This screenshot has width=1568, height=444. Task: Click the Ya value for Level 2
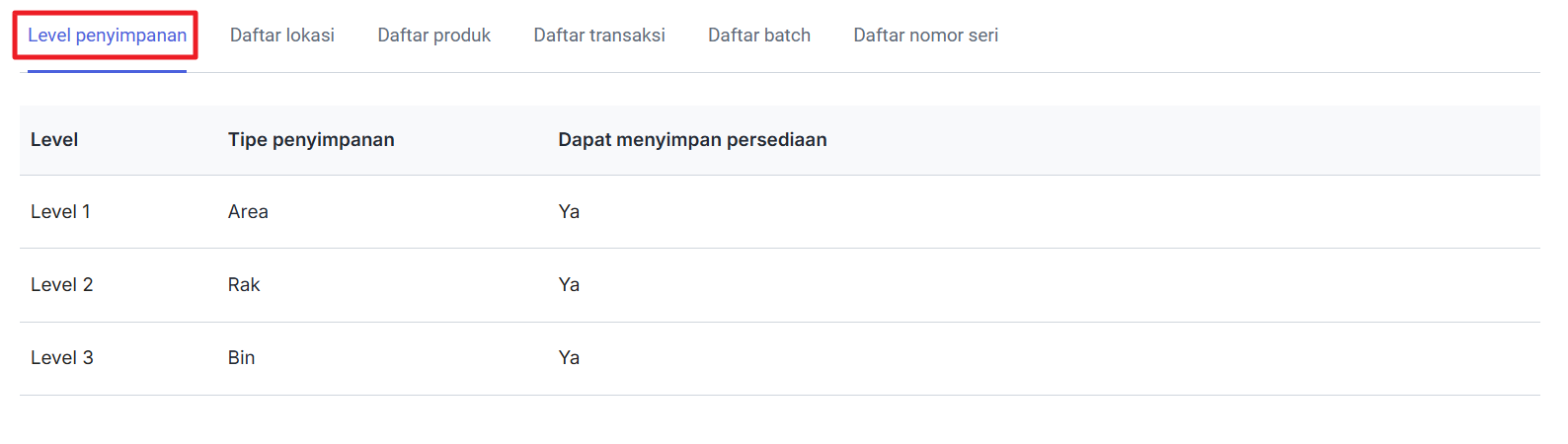click(x=569, y=285)
